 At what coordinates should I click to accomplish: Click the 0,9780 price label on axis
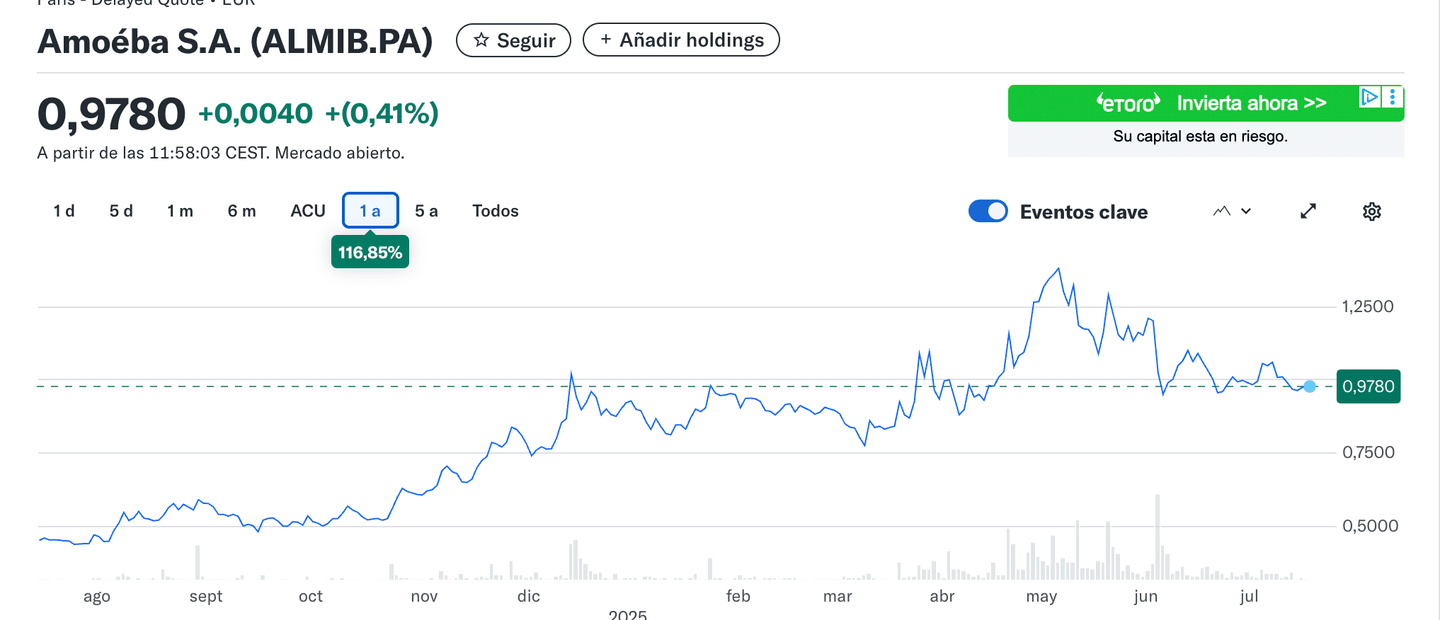[1368, 386]
